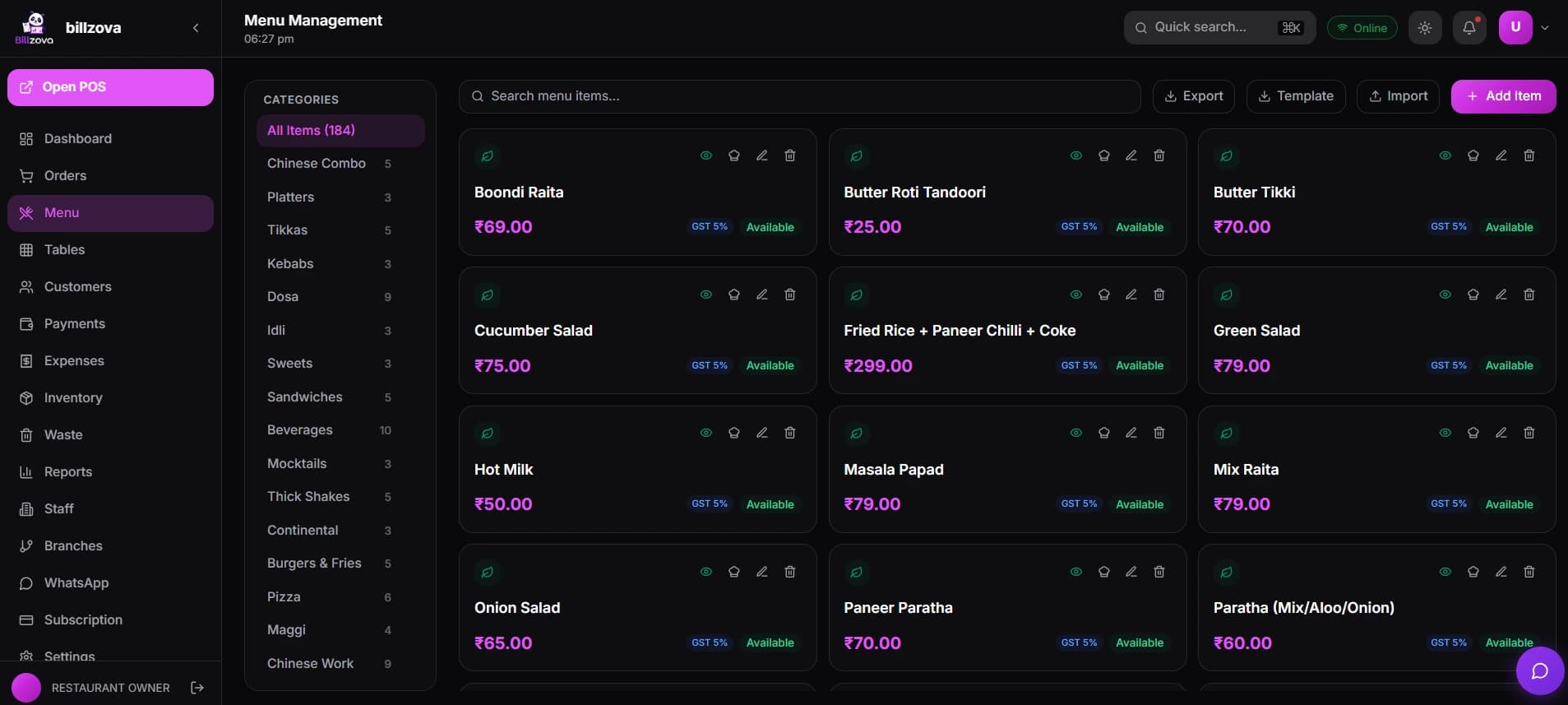Toggle visibility eye on Boondi Raita
The image size is (1568, 705).
click(x=706, y=155)
